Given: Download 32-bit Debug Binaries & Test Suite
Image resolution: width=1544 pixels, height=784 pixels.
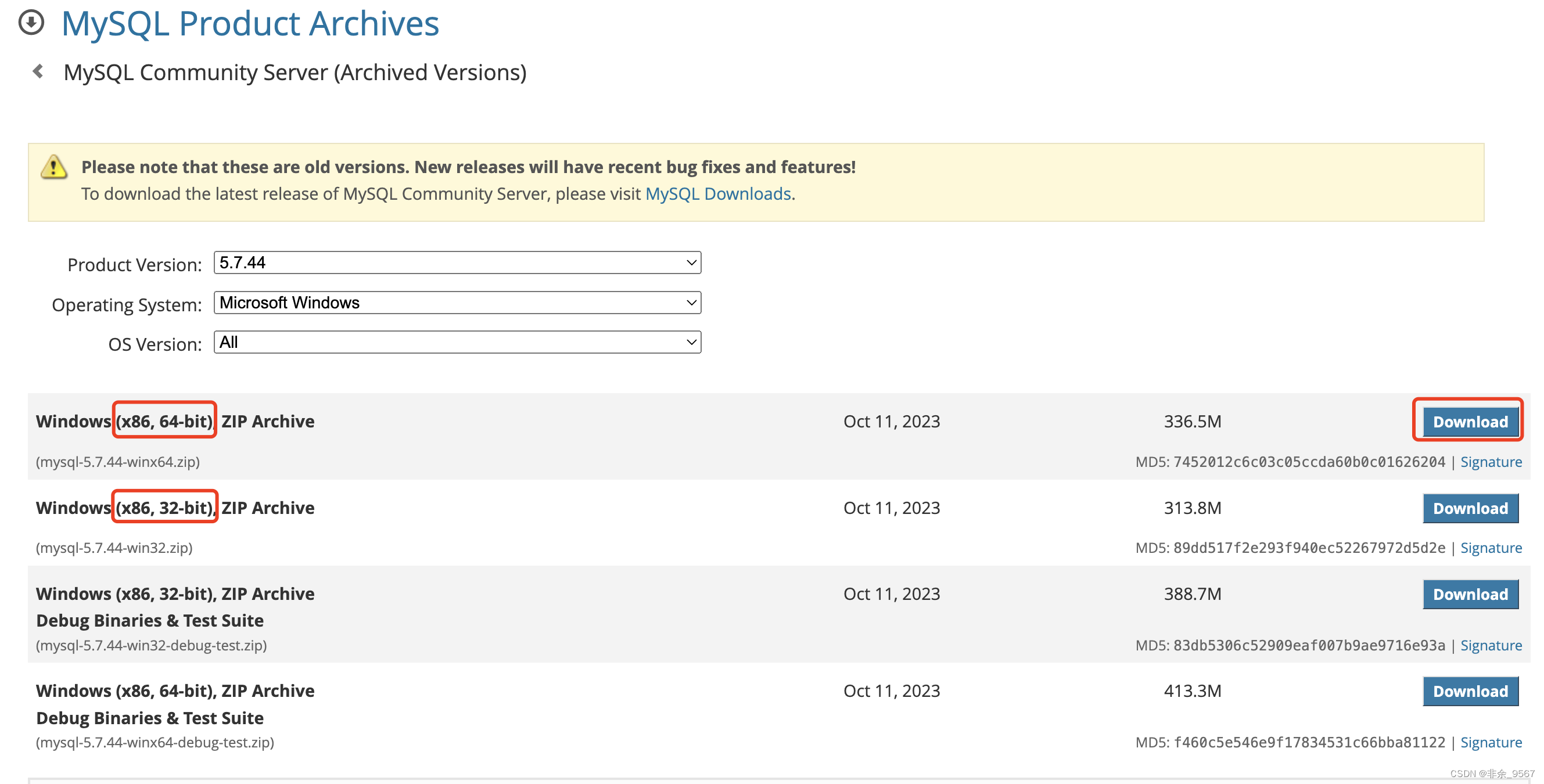Looking at the screenshot, I should point(1470,594).
